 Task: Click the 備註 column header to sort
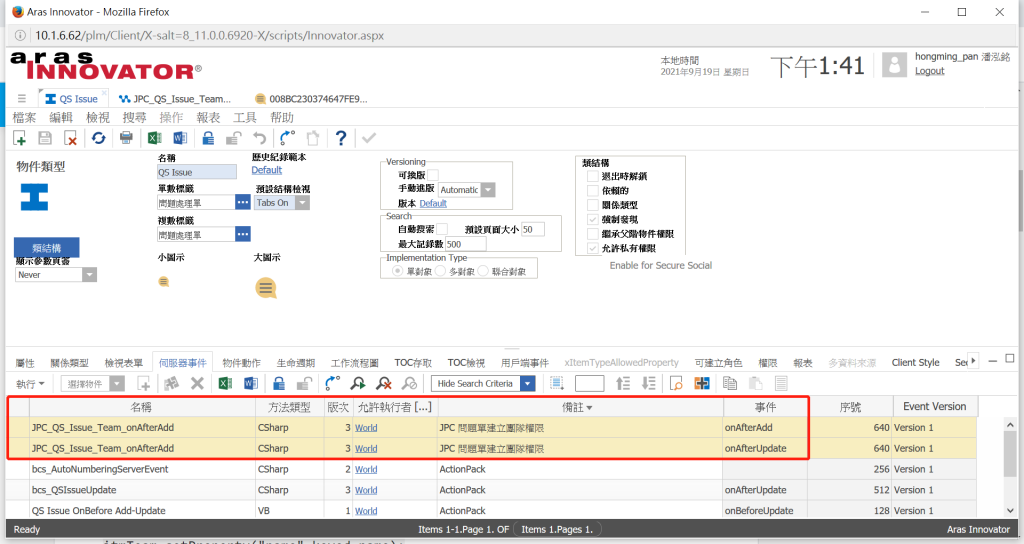click(580, 407)
